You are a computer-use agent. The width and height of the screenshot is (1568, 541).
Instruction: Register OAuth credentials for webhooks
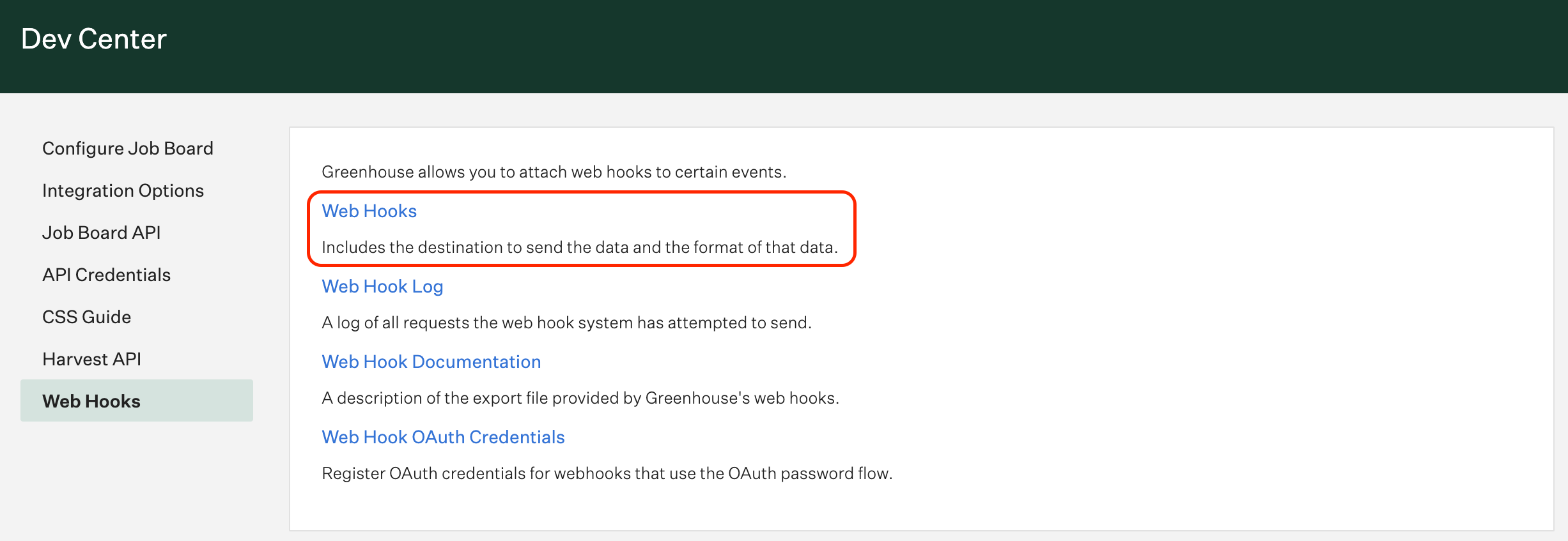tap(443, 437)
